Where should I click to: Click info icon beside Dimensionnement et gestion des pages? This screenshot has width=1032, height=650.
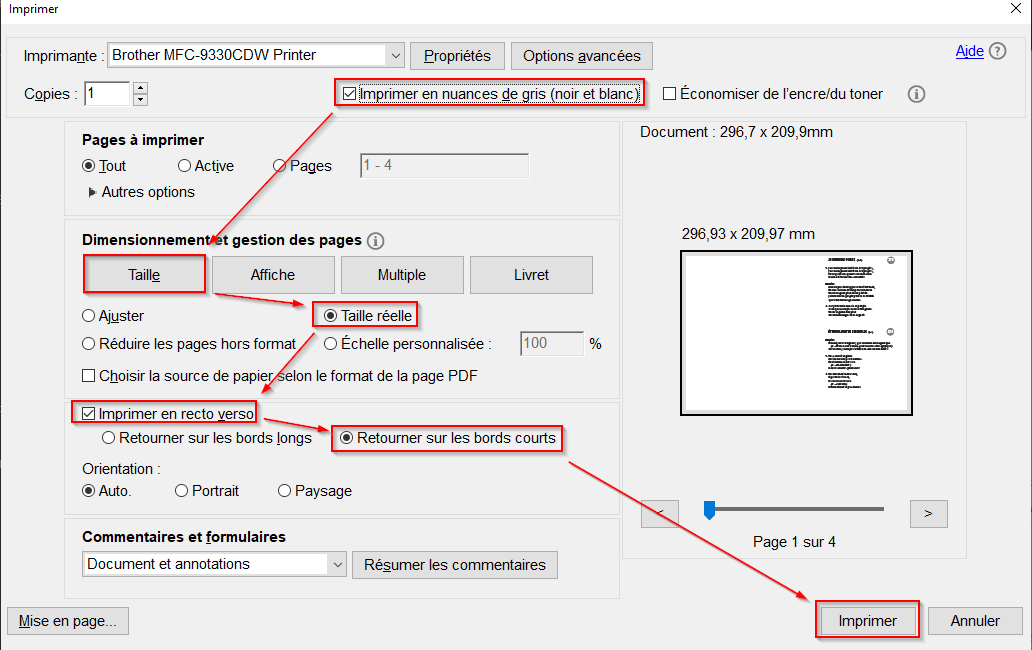375,241
